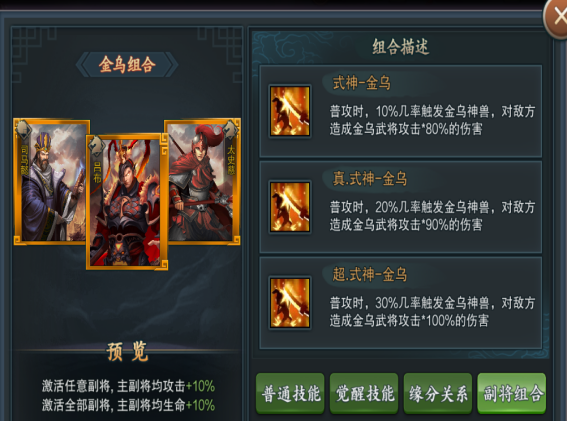Viewport: 567px width, 421px height.
Task: Click the 金乌组合 title banner
Action: pyautogui.click(x=127, y=65)
